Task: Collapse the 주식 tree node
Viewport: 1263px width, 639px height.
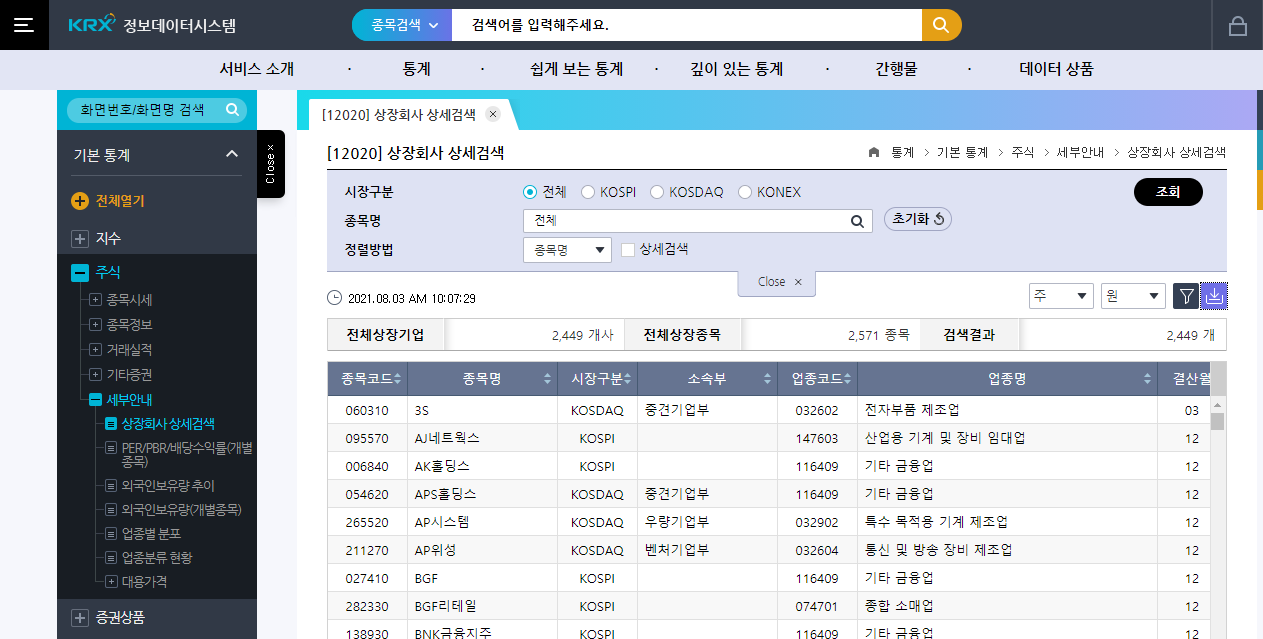Action: (x=80, y=272)
